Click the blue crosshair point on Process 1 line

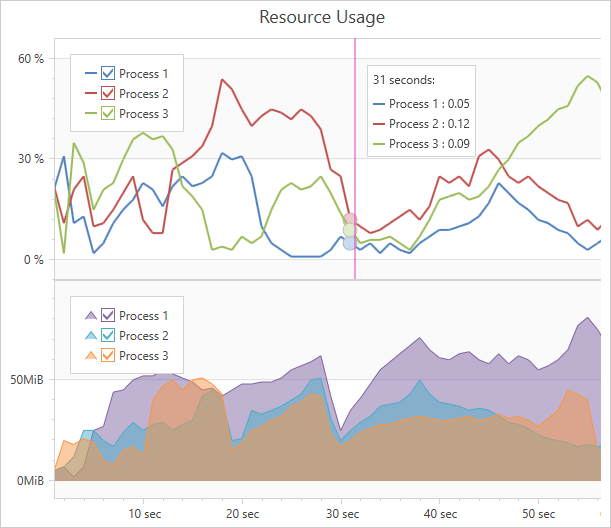coord(350,243)
